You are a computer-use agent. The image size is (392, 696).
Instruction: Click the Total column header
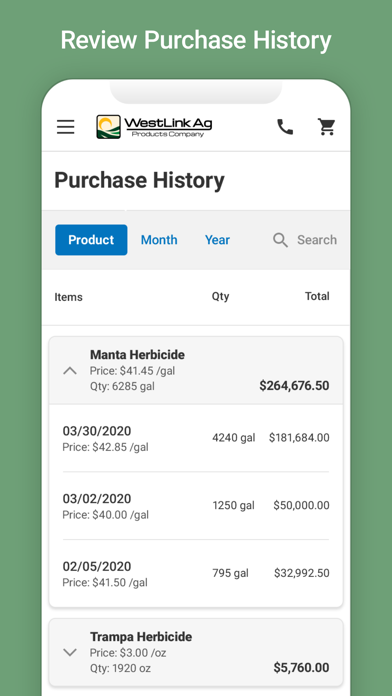point(317,296)
